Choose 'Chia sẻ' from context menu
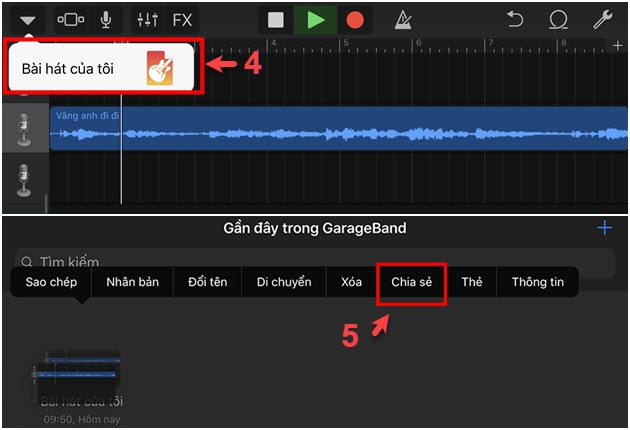Viewport: 630px width, 430px height. (411, 282)
